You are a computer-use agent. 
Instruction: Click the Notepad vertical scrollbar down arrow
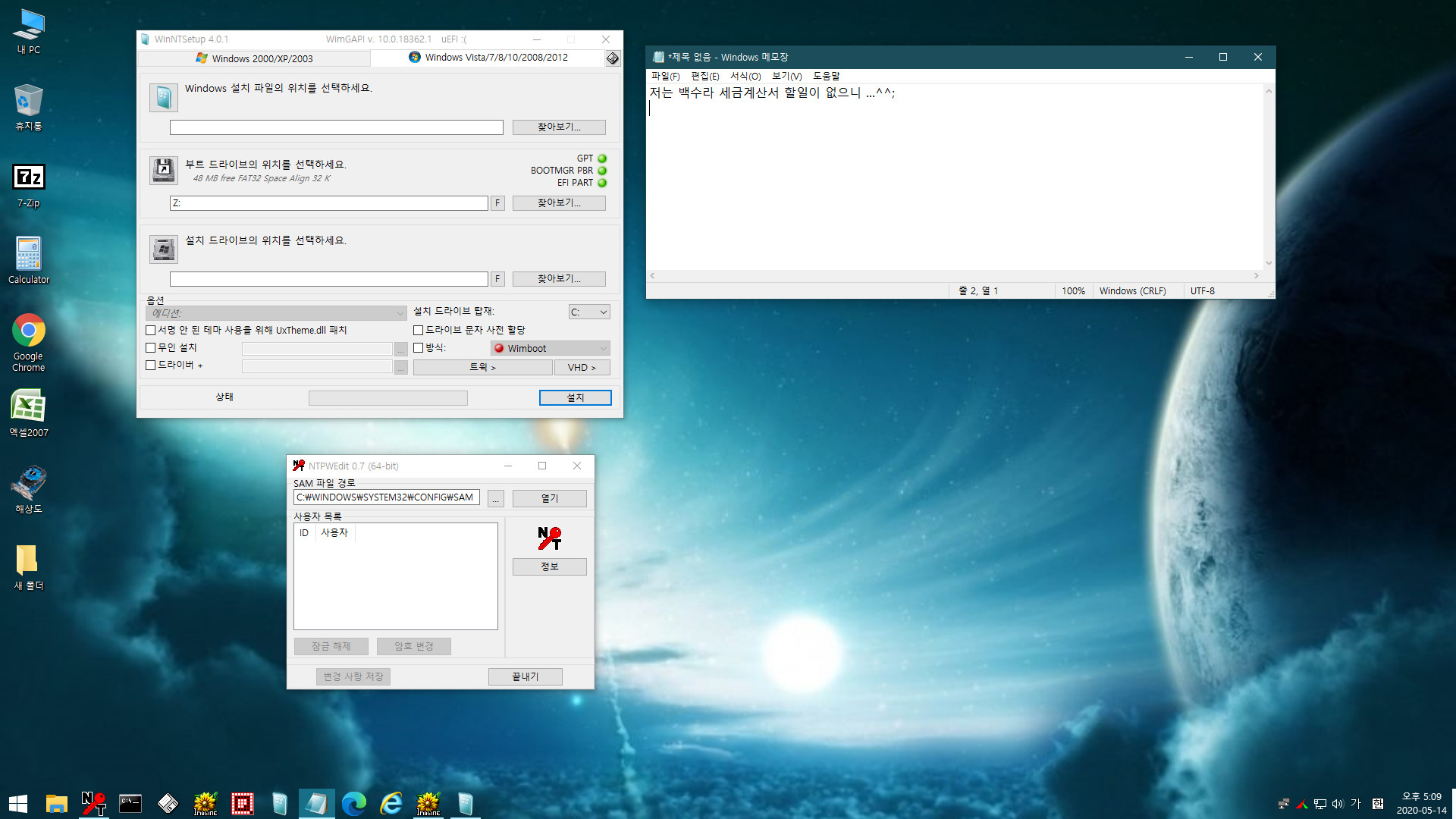pos(1269,263)
